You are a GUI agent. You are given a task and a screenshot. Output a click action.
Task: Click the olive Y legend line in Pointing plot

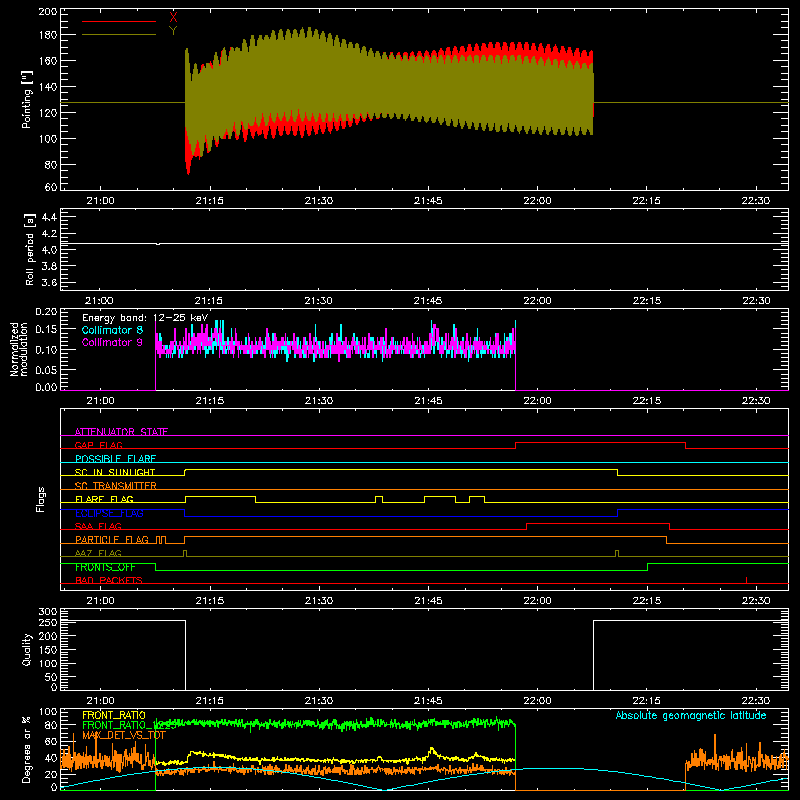coord(119,35)
